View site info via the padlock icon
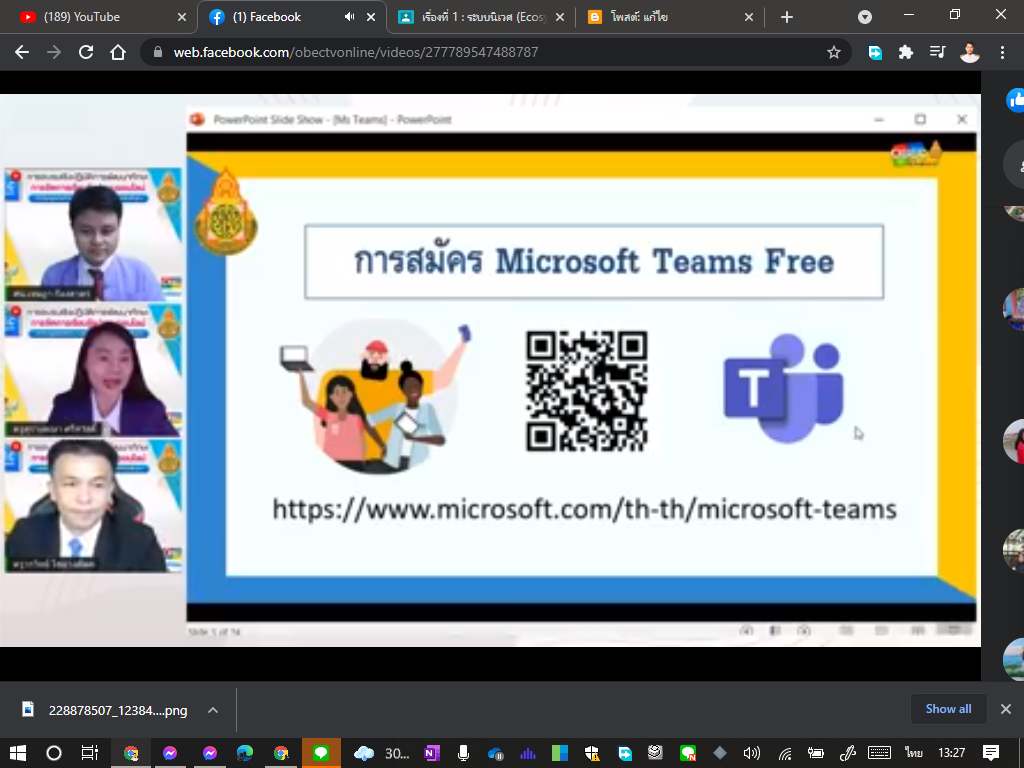 [157, 52]
